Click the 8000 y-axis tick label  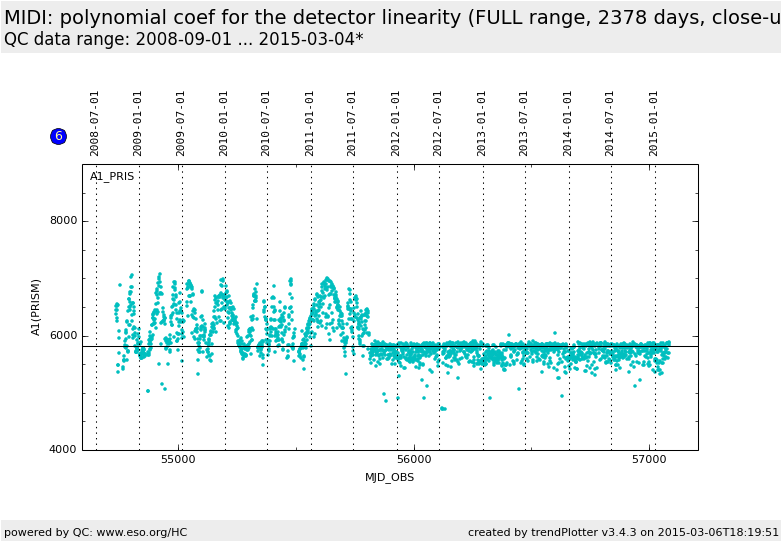coord(64,221)
